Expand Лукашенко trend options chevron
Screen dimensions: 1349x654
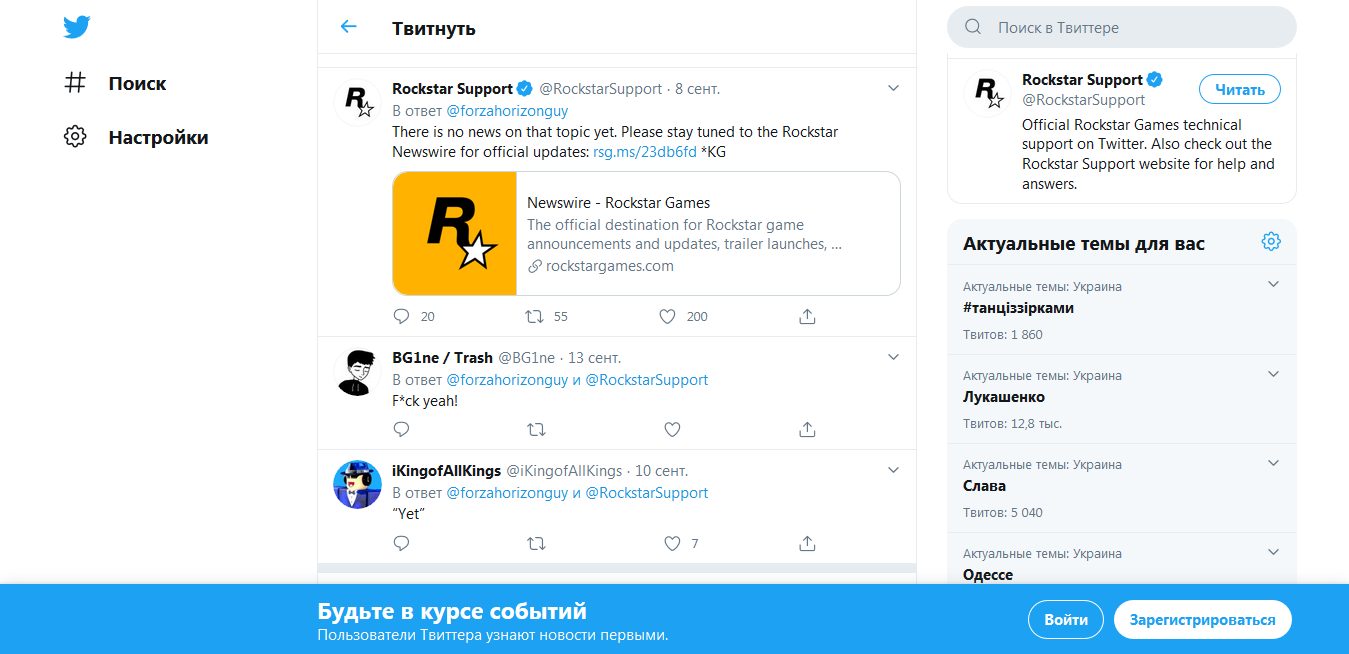[x=1273, y=374]
